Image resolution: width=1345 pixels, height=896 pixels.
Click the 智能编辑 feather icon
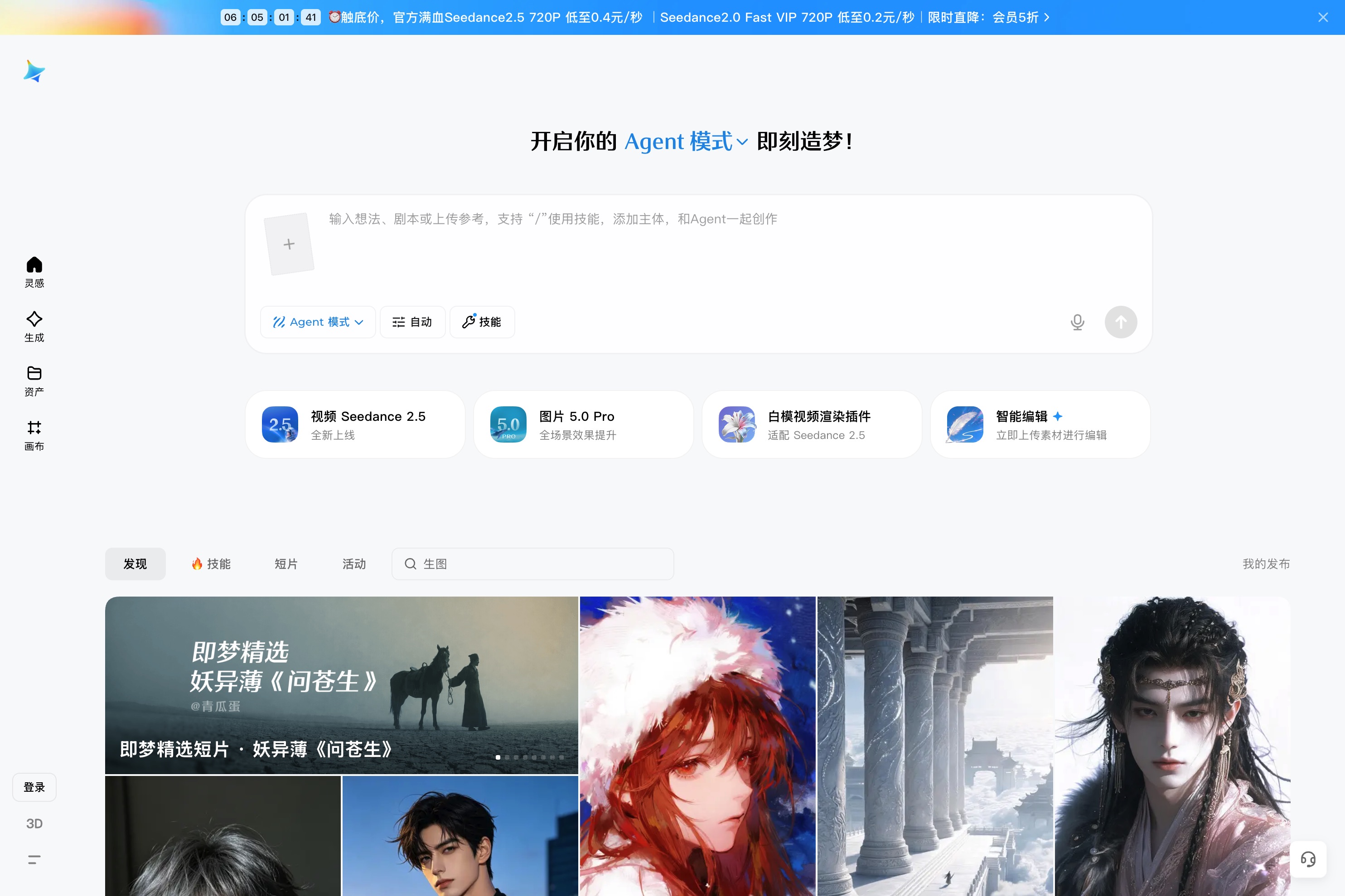point(965,424)
